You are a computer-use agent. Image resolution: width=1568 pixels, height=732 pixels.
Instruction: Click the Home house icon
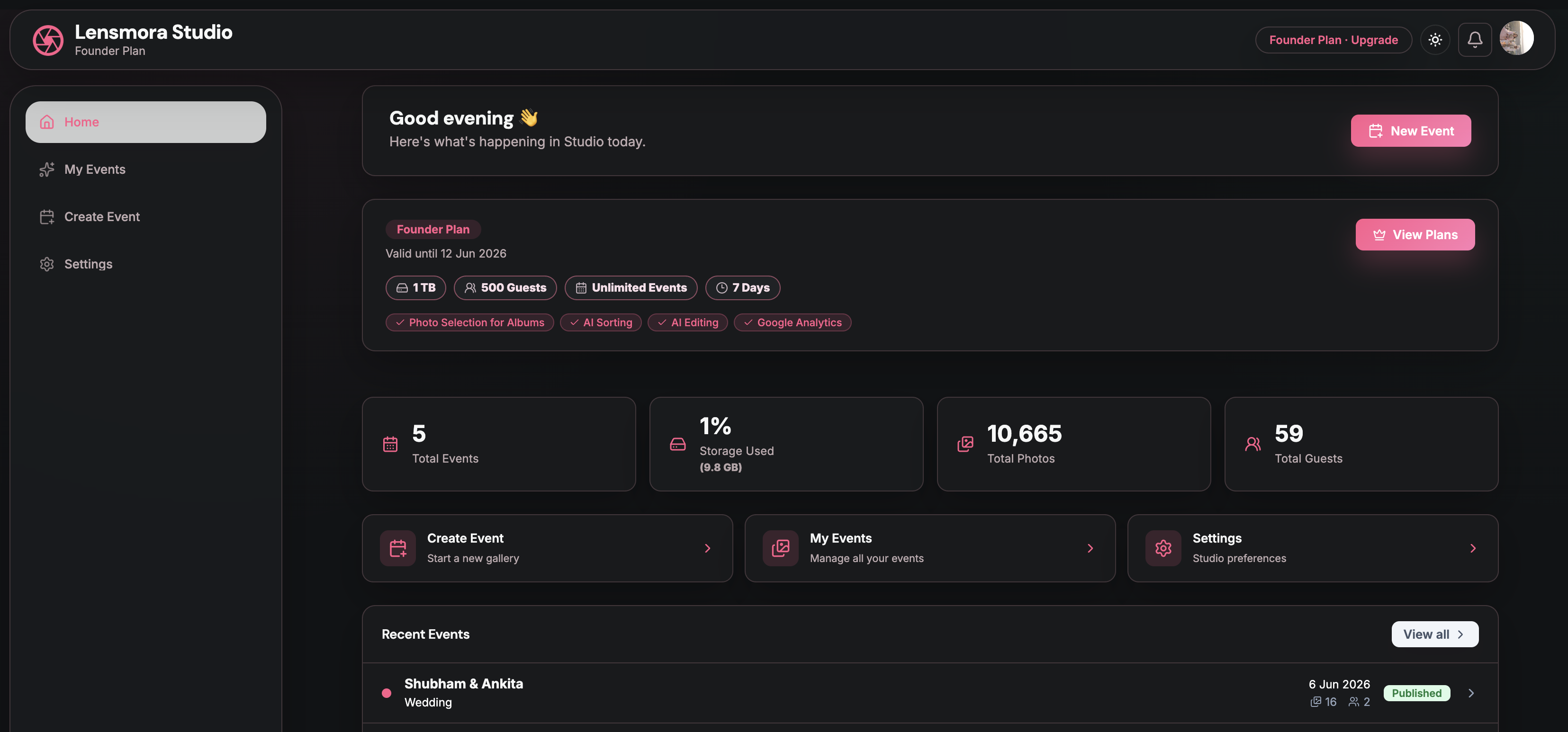(x=47, y=122)
